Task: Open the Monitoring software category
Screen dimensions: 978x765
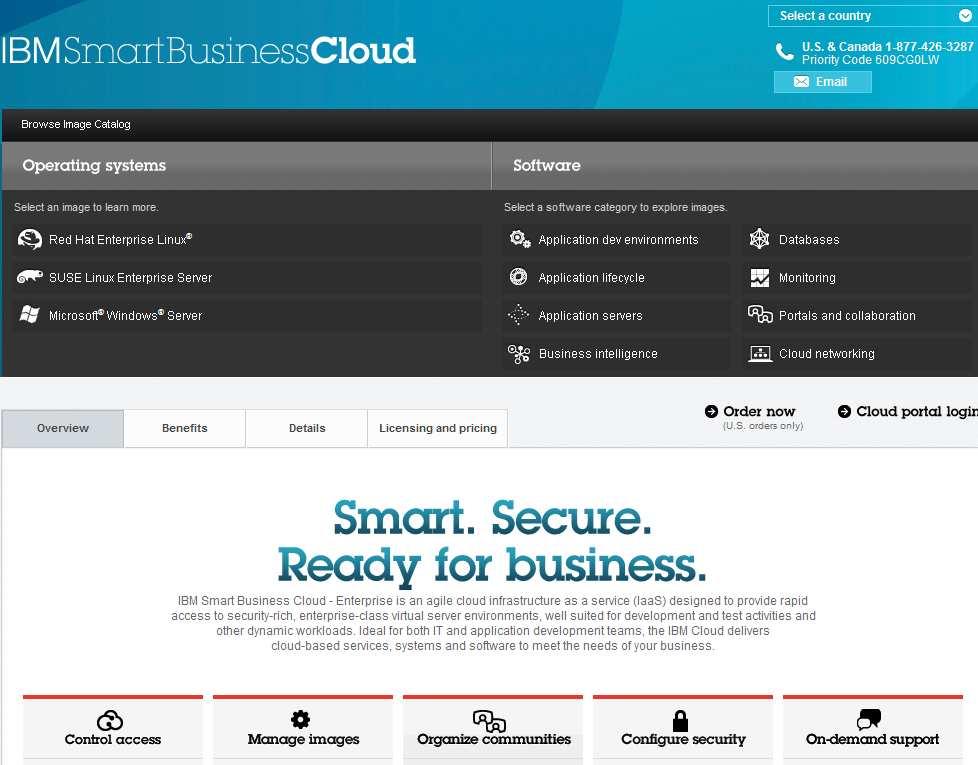Action: [x=857, y=277]
